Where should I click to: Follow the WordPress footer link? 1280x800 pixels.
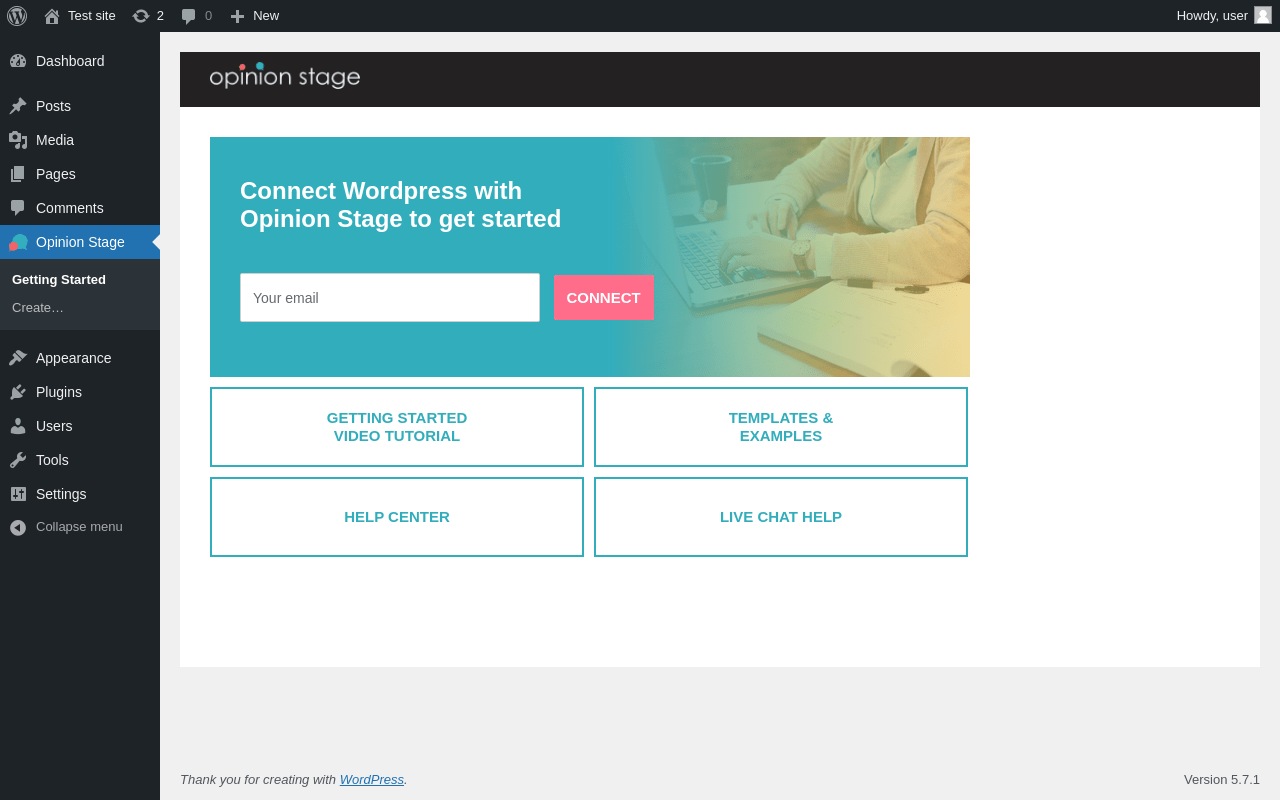[372, 780]
